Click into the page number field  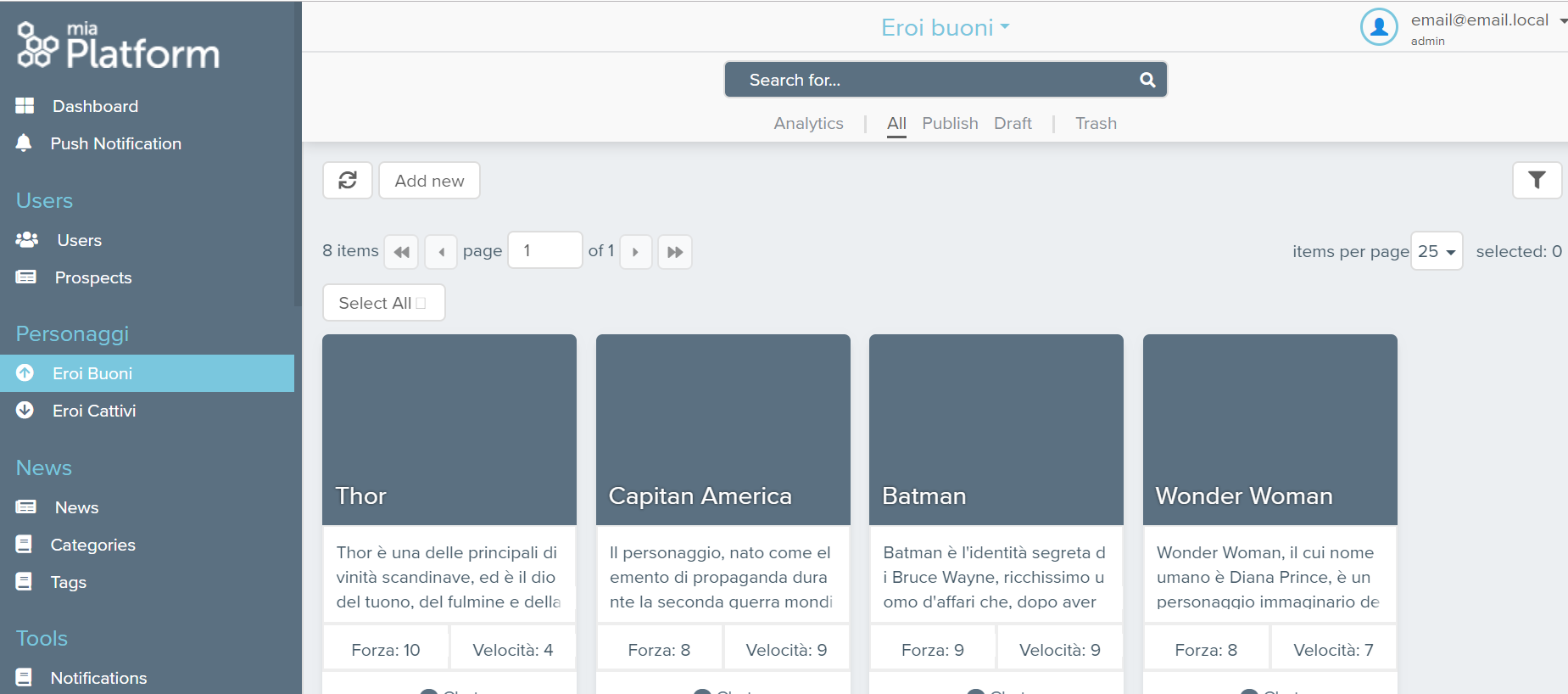[544, 251]
